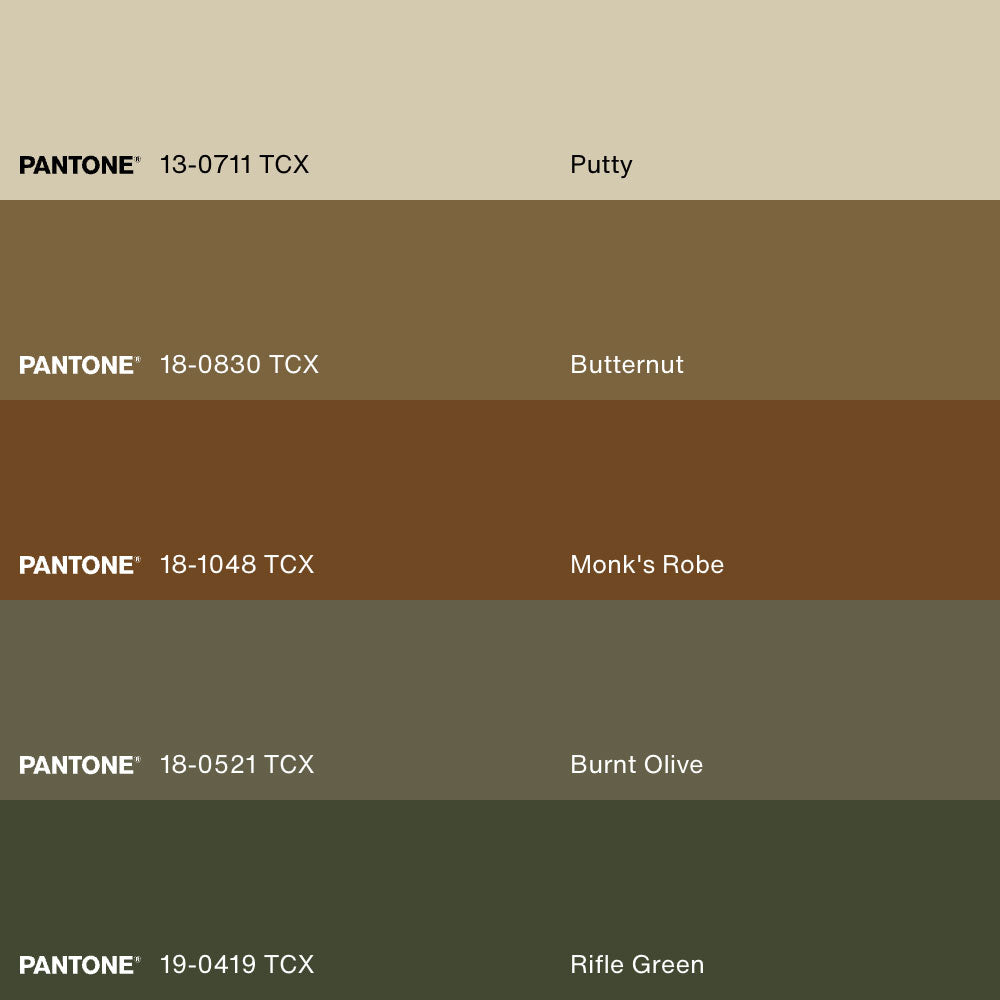1000x1000 pixels.
Task: Click the color code 13-0711 TCX
Action: [234, 165]
